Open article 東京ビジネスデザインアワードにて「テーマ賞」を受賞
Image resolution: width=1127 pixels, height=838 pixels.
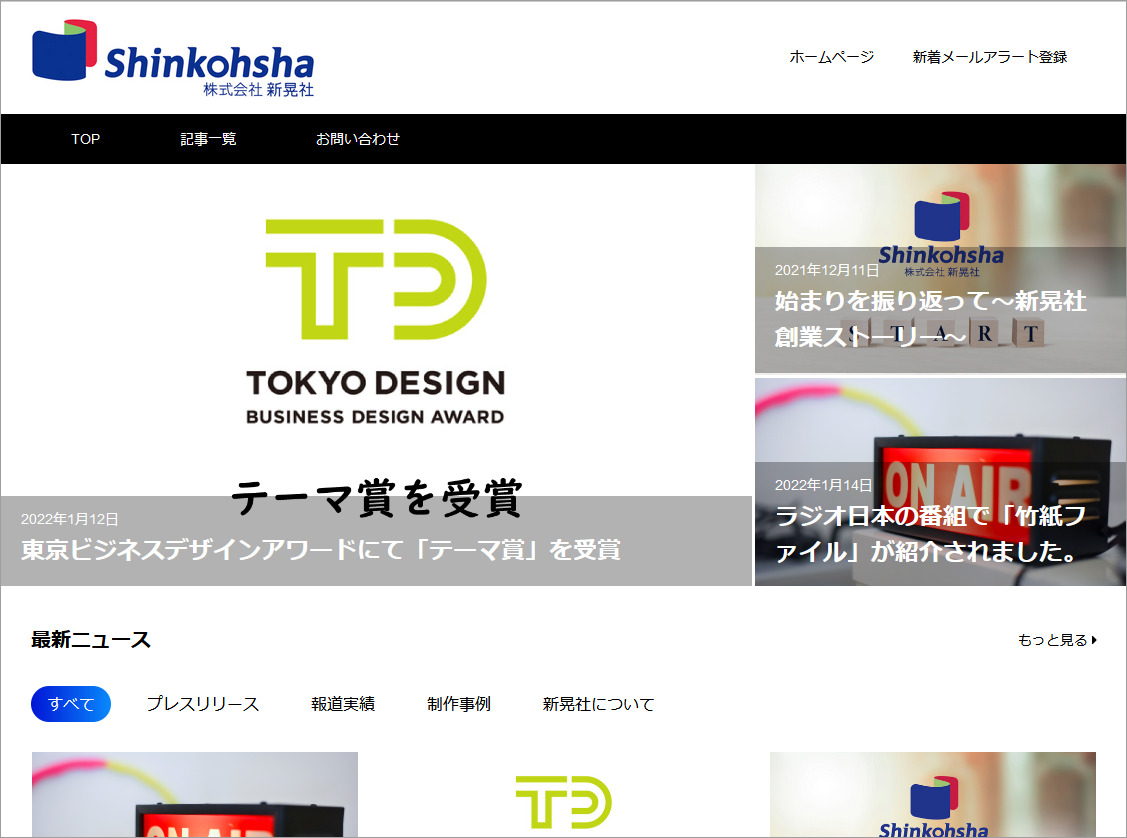click(x=321, y=550)
